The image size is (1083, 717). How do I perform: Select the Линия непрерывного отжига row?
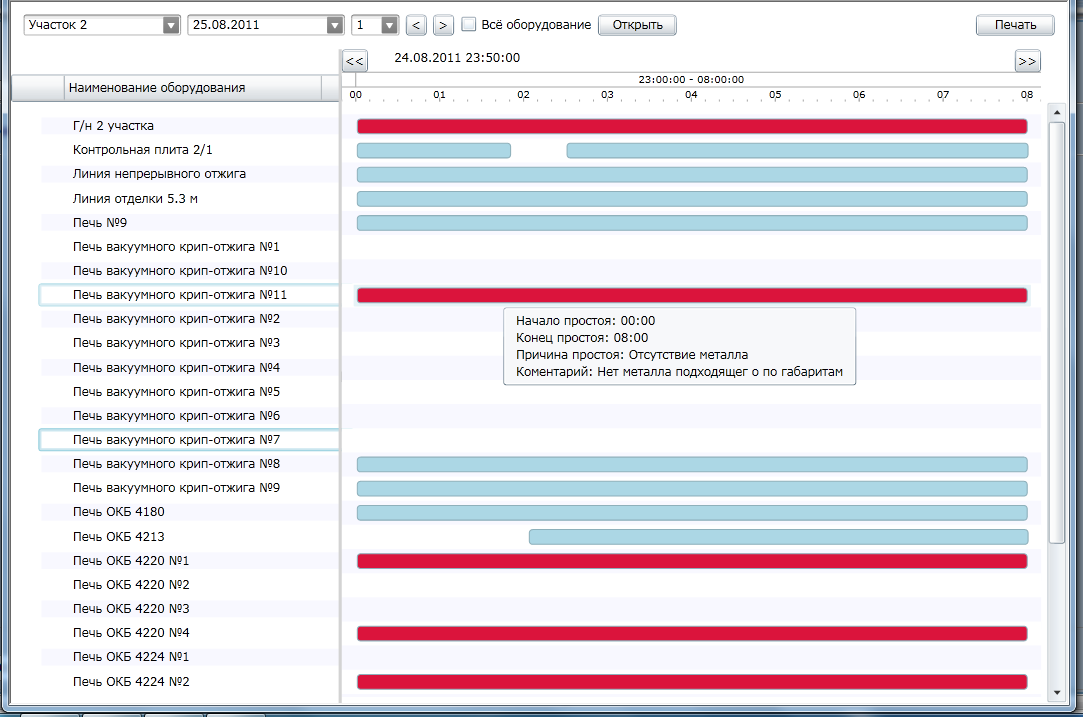pos(159,174)
